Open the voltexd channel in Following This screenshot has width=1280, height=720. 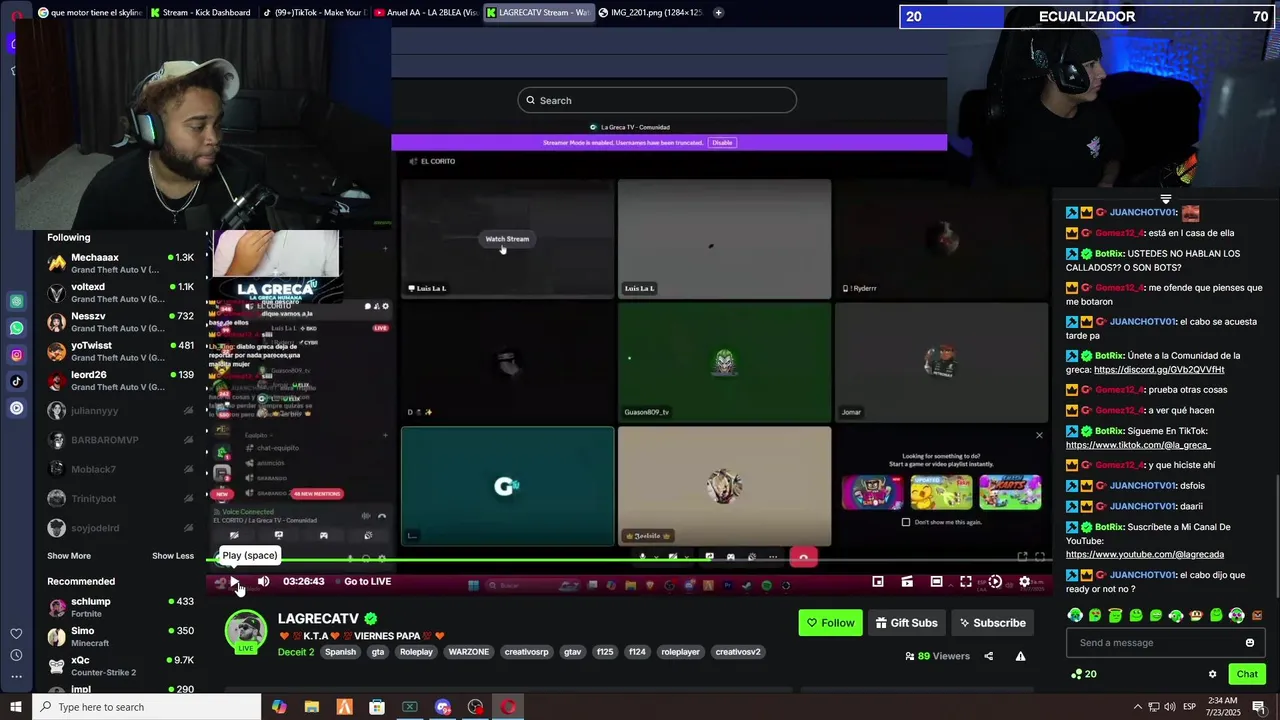click(121, 293)
